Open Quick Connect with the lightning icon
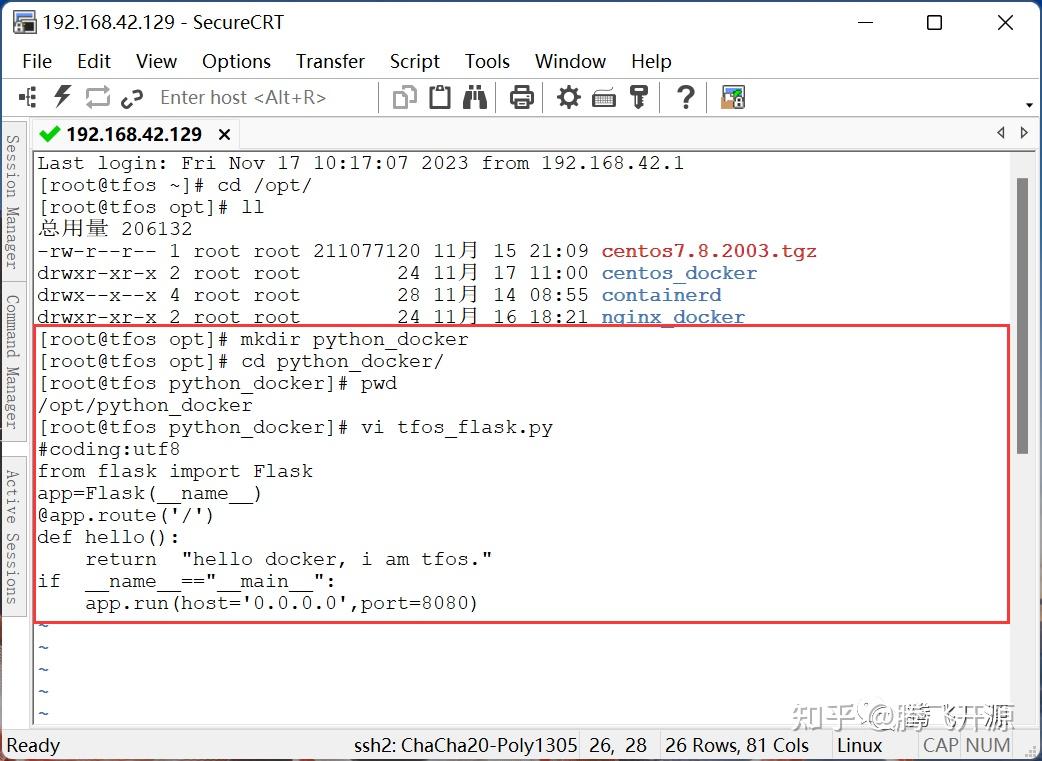 [62, 97]
